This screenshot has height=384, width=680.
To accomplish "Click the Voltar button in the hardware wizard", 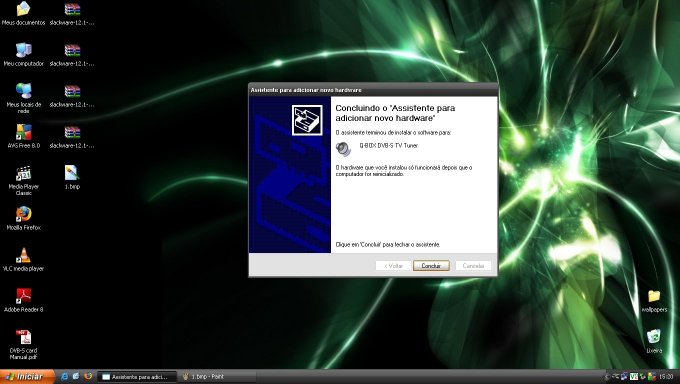I will tap(393, 266).
